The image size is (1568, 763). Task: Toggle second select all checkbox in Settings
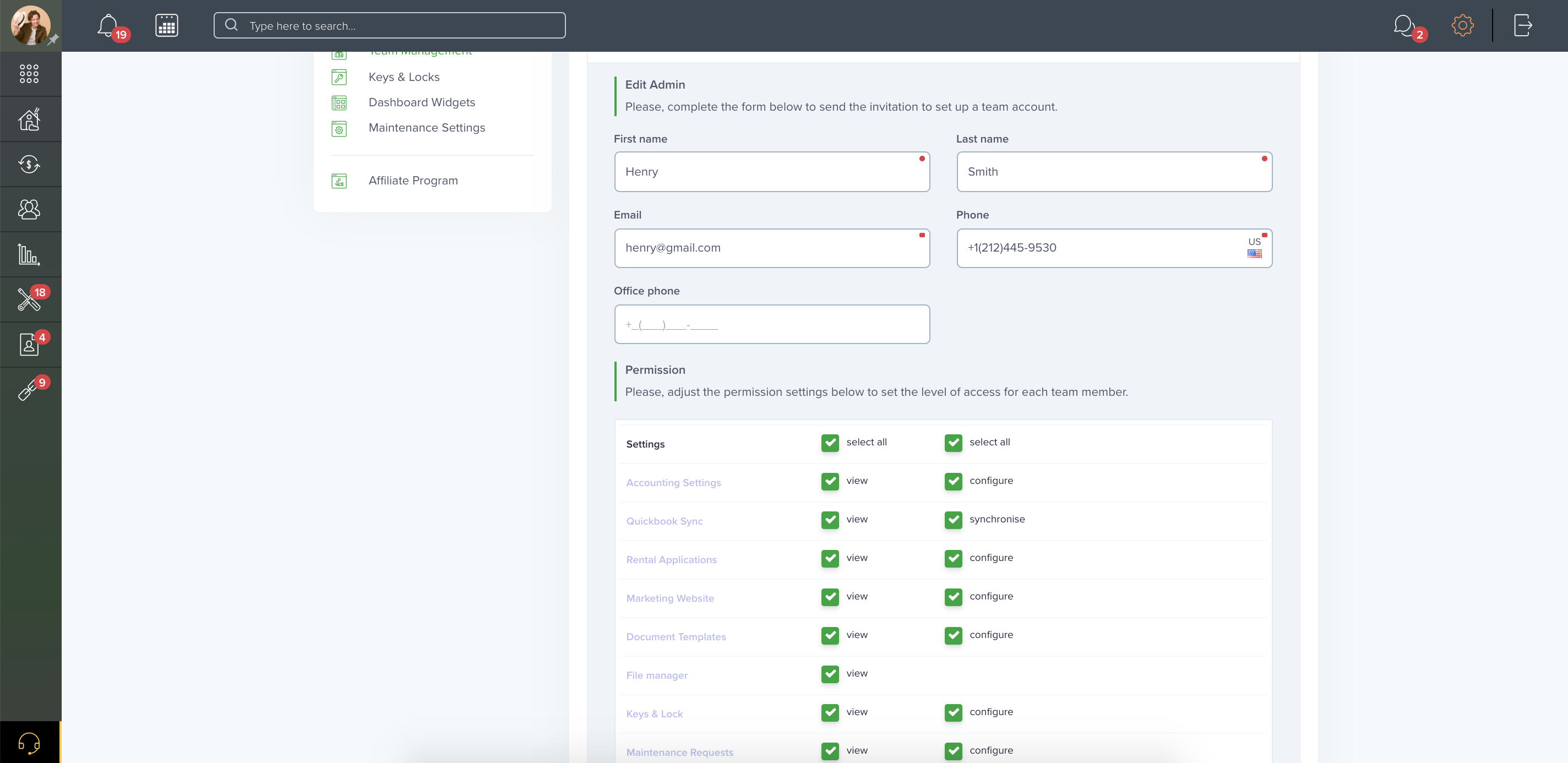pos(953,443)
